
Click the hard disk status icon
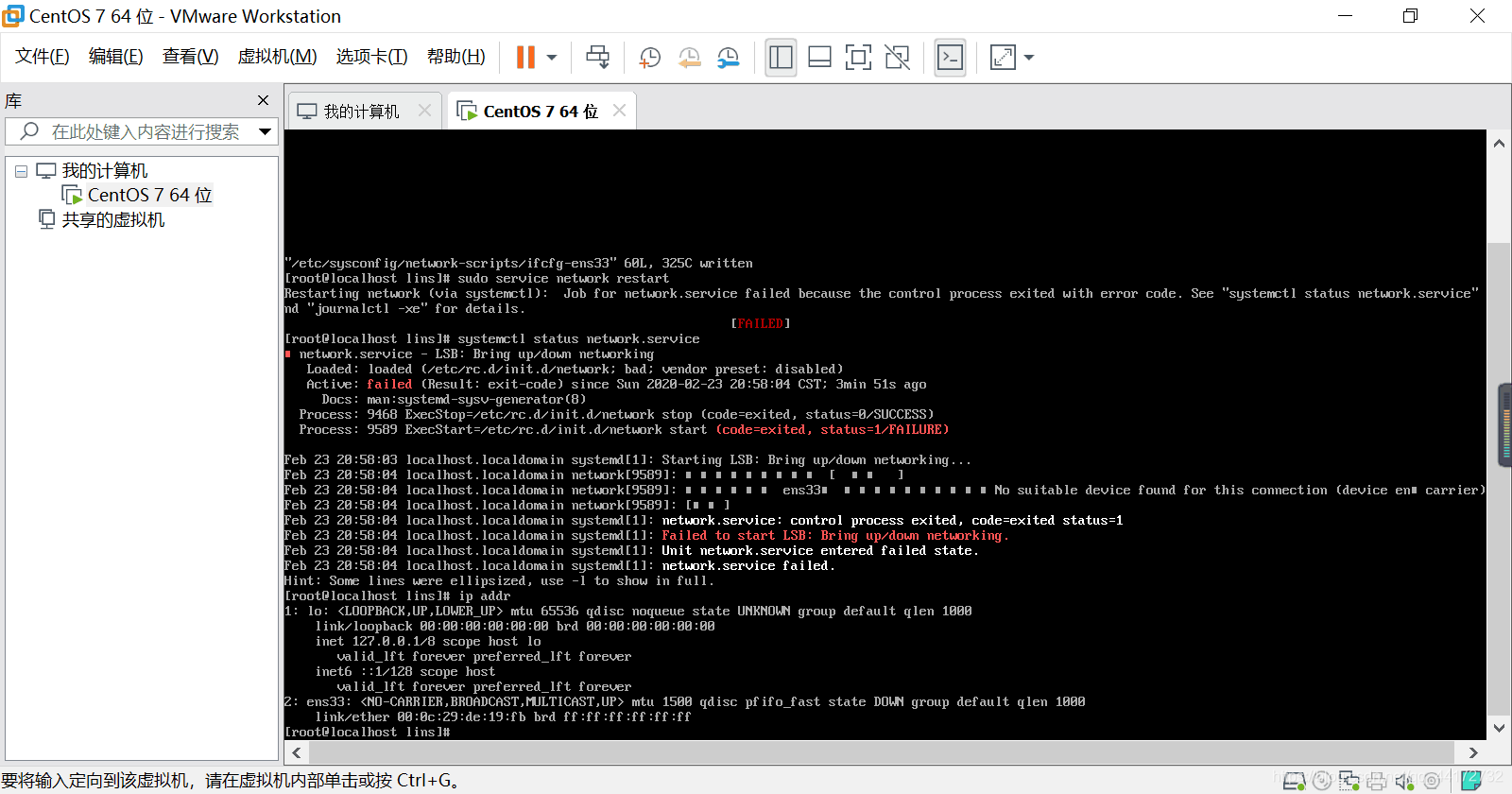click(1295, 781)
